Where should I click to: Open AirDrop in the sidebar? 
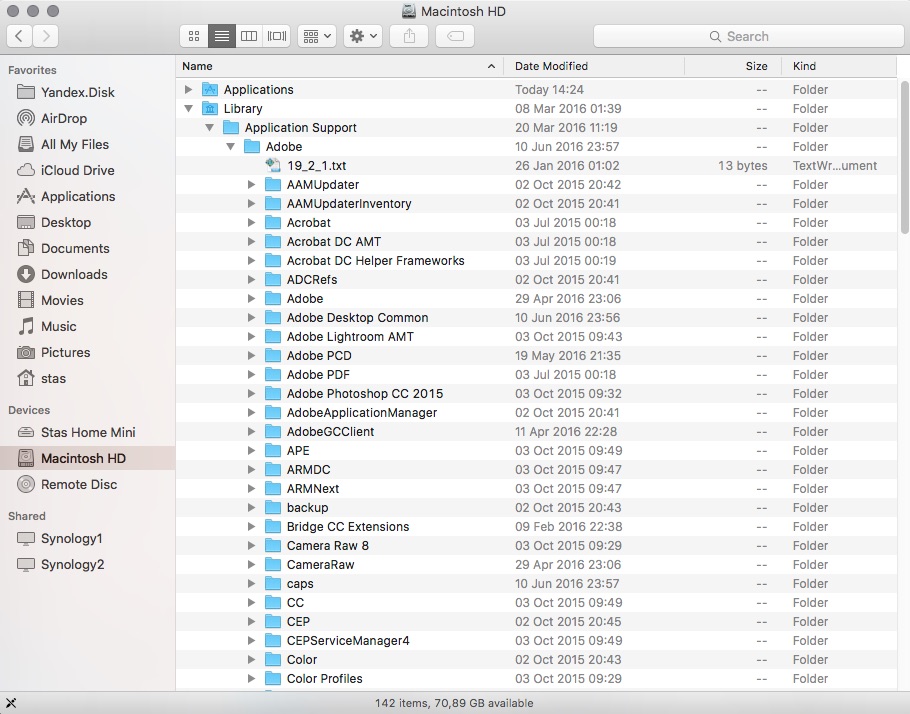88,118
